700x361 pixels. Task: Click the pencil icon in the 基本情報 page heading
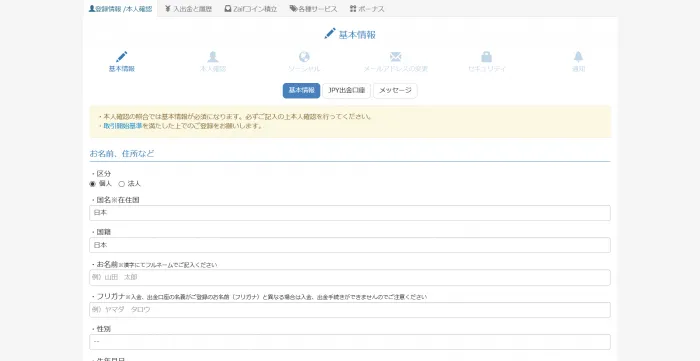pyautogui.click(x=330, y=33)
